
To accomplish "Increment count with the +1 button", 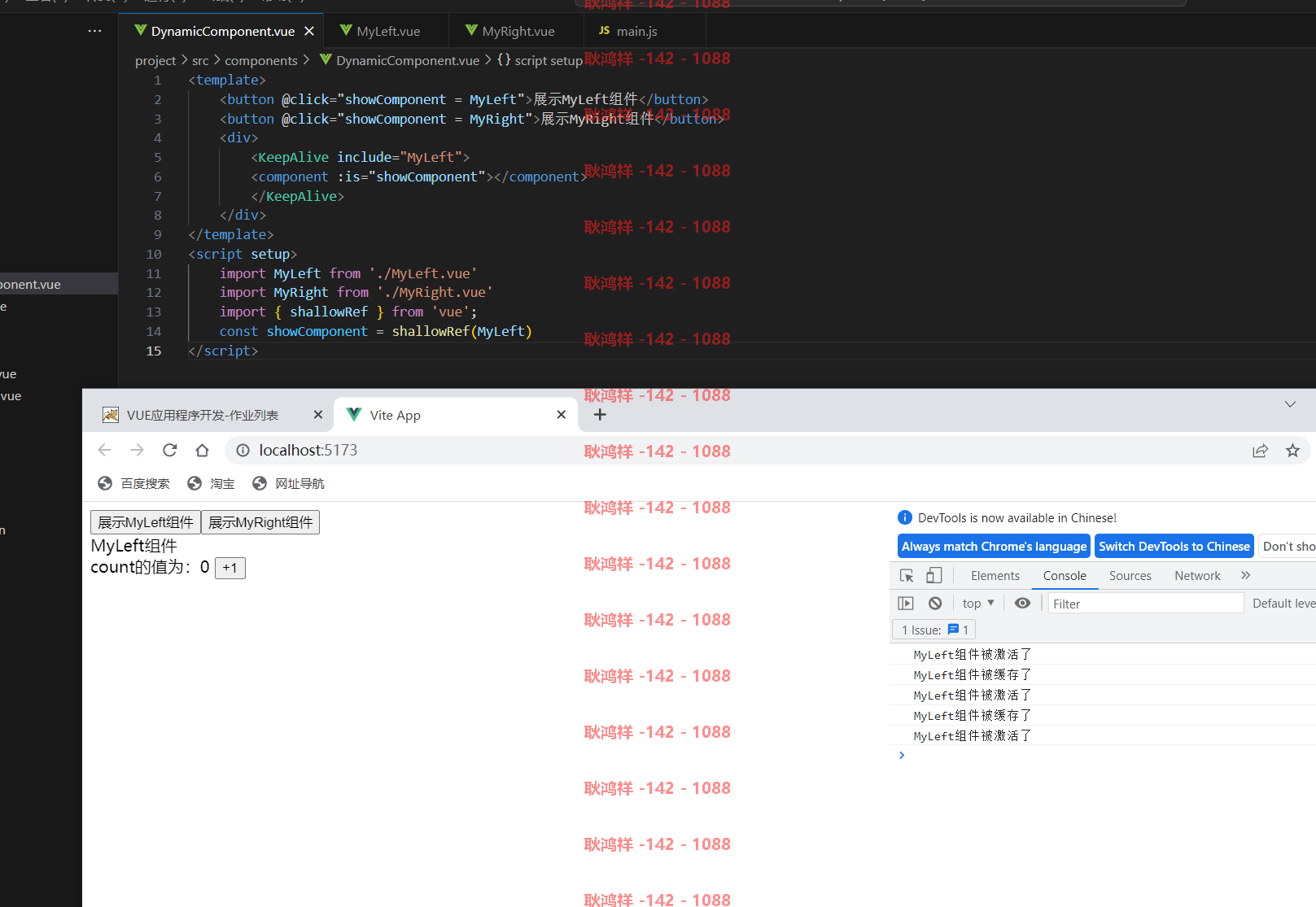I will [x=230, y=568].
